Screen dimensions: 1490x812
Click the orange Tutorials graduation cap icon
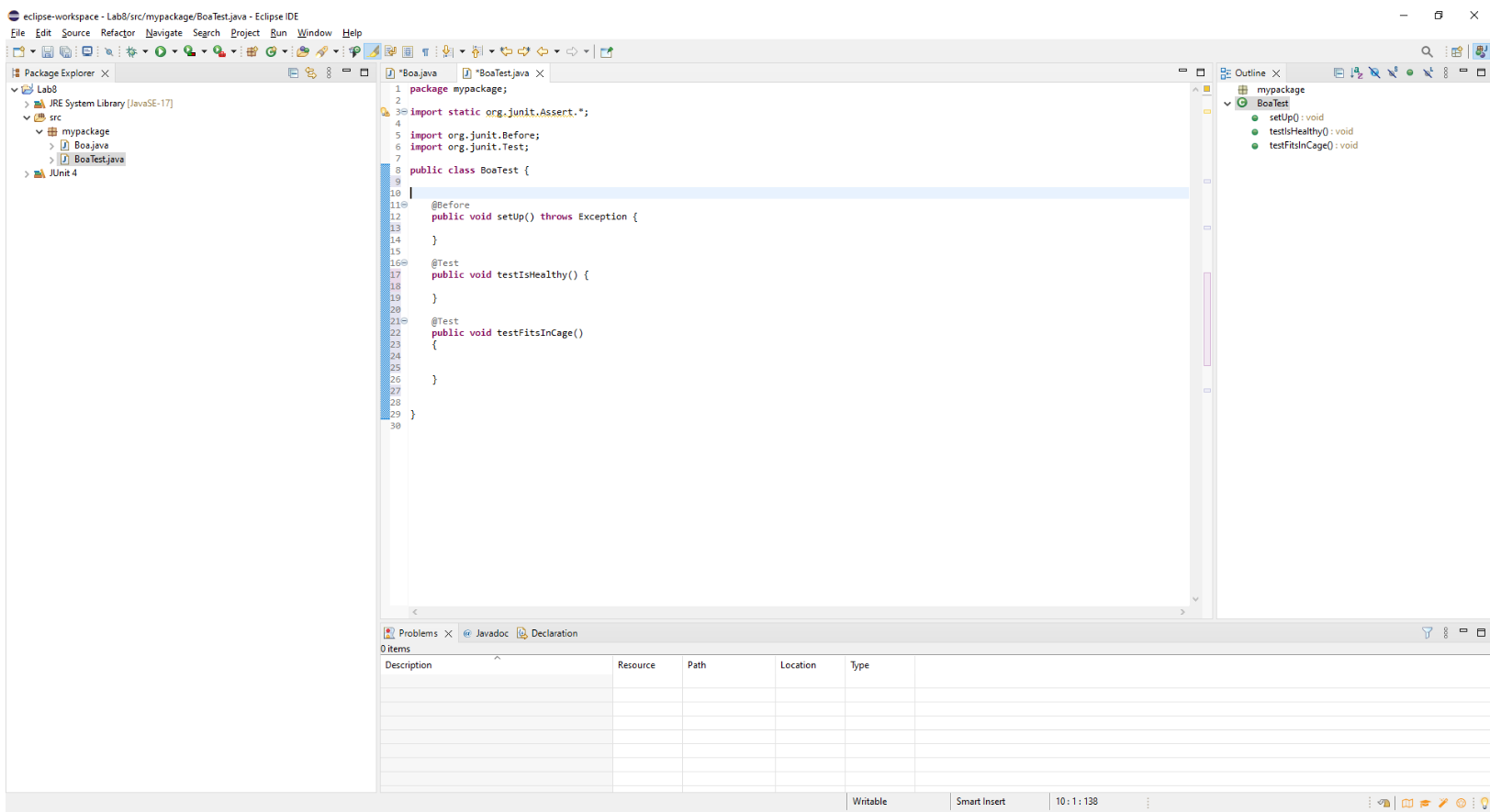point(1425,803)
